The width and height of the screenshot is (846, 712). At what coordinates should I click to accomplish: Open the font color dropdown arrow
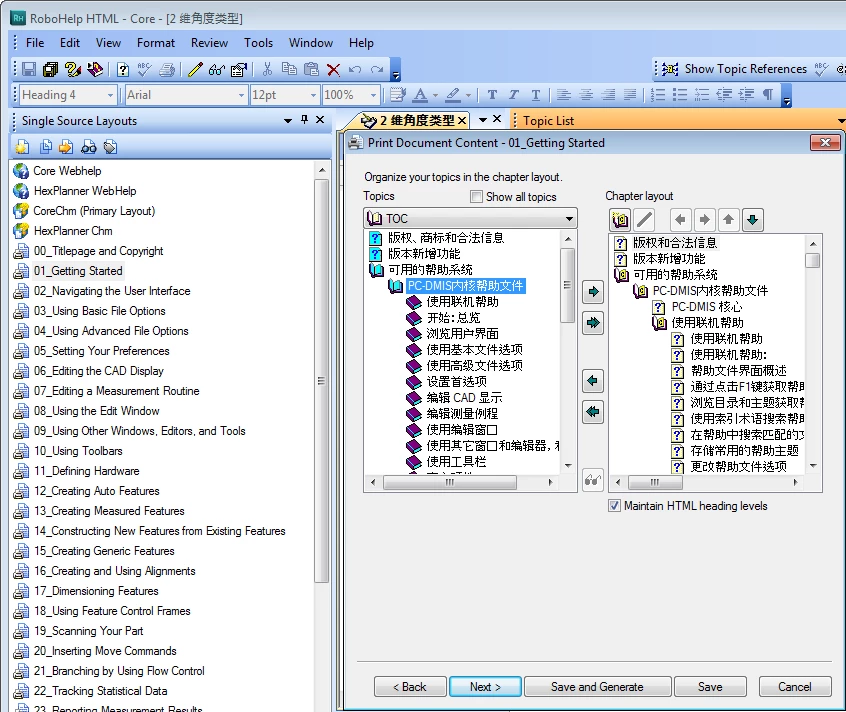[435, 95]
